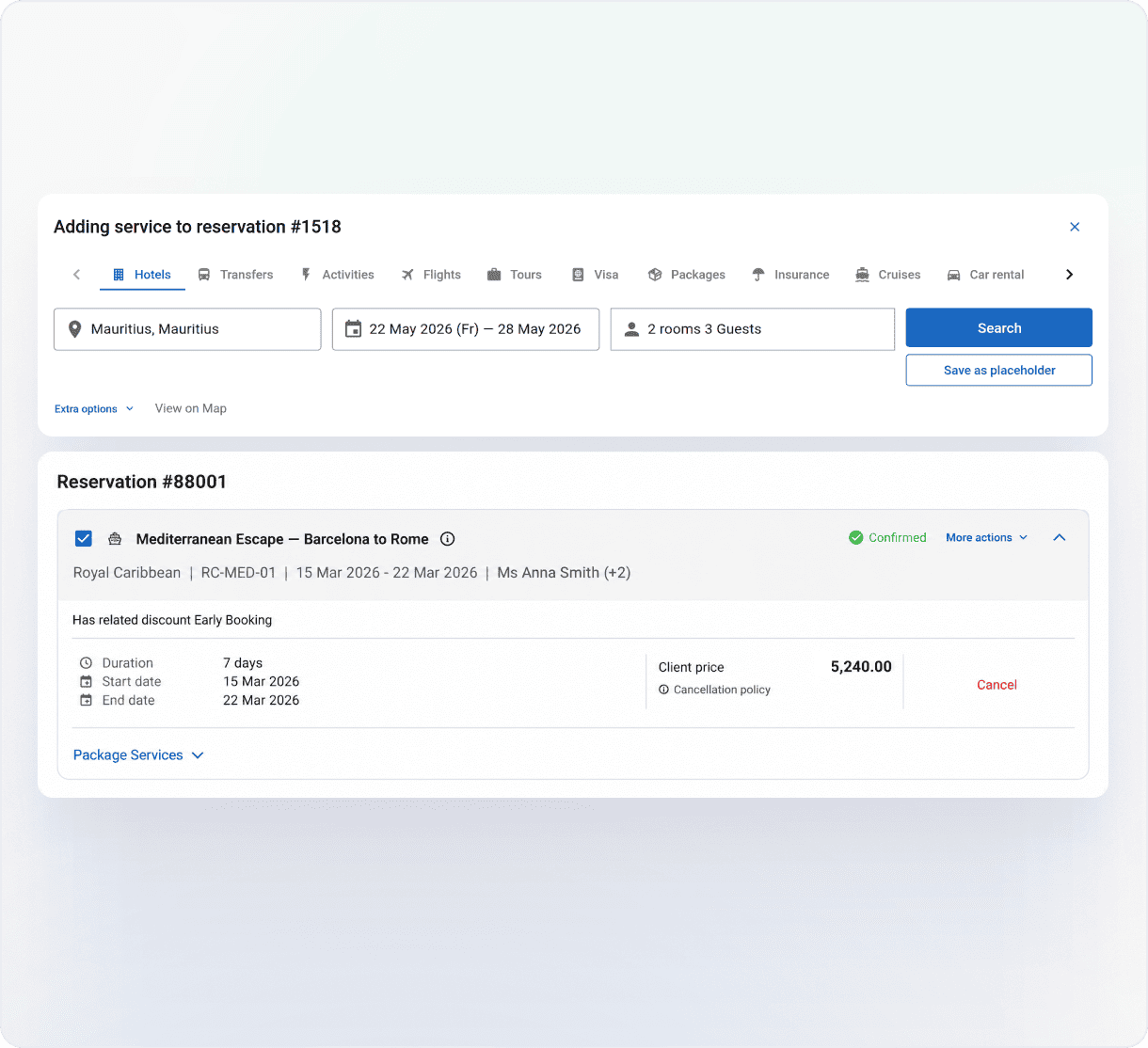Click the Duration clock icon
1148x1048 pixels.
pyautogui.click(x=87, y=663)
